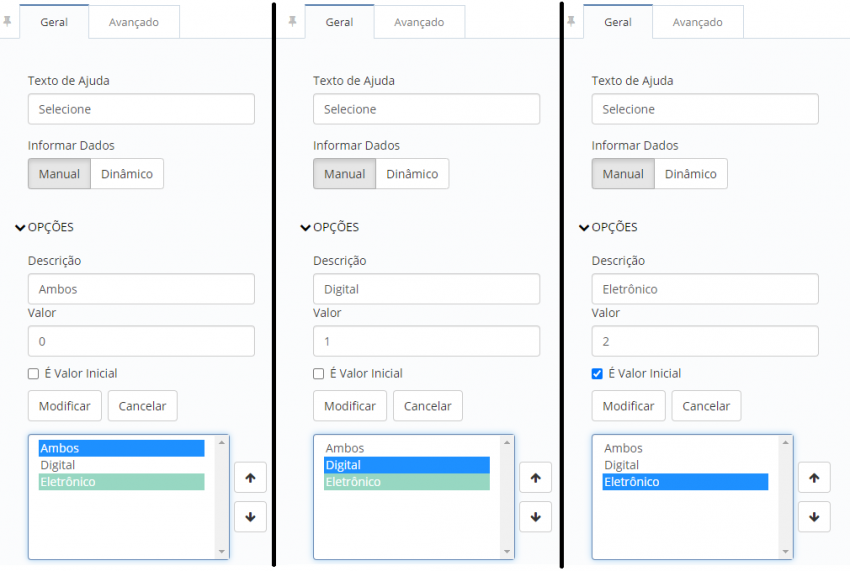Select Digital in left panel options list
The width and height of the screenshot is (850, 571).
pos(121,465)
